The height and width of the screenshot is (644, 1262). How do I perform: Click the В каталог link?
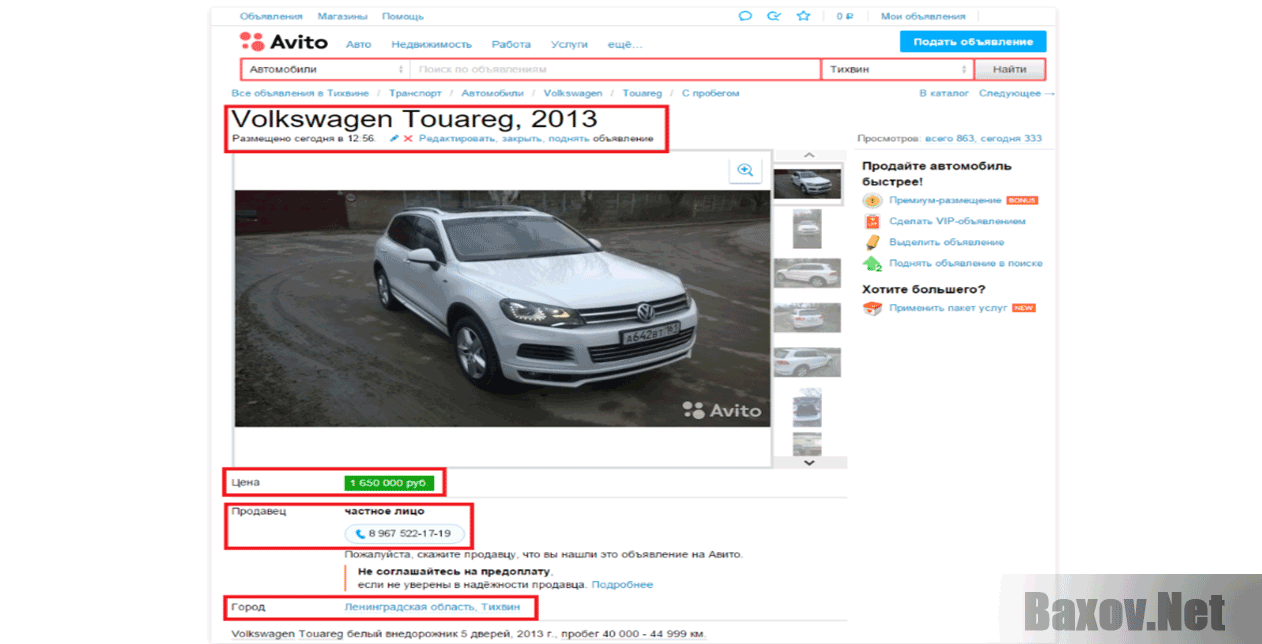tap(944, 93)
